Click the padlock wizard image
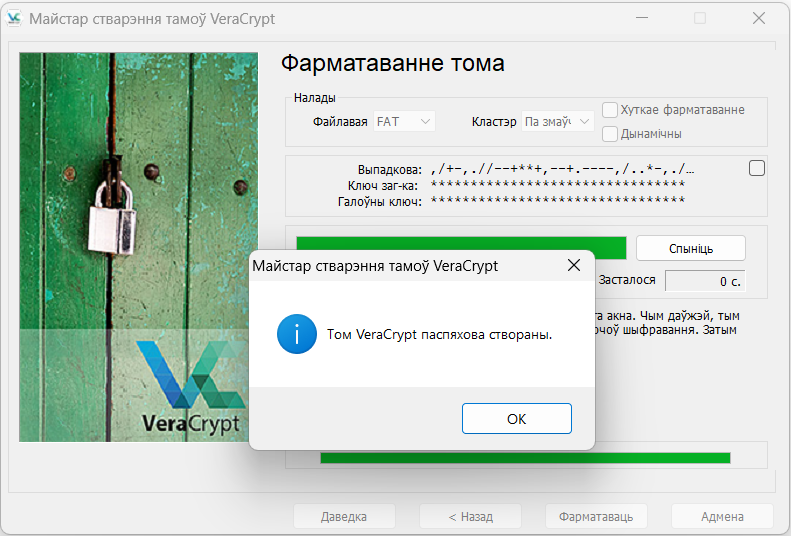The image size is (791, 536). click(139, 247)
